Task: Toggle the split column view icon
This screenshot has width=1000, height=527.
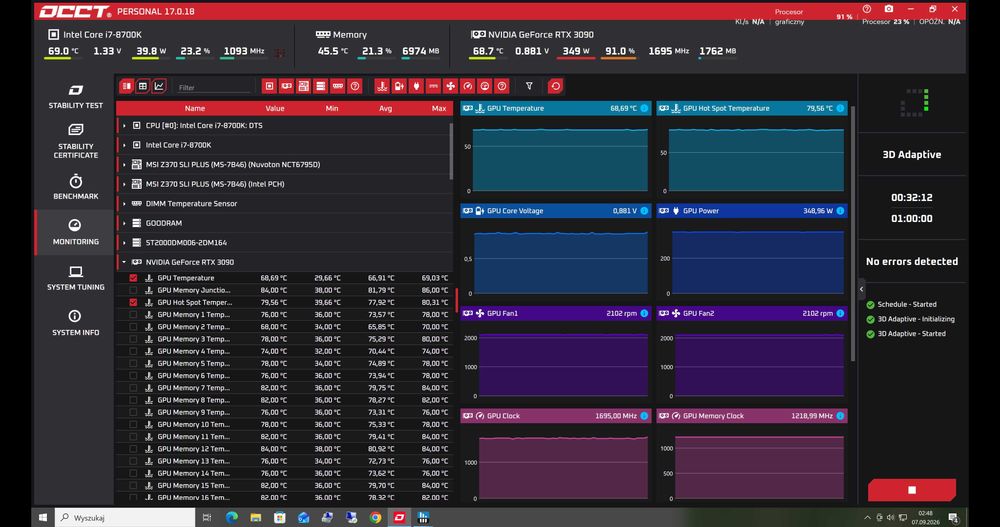Action: [126, 86]
